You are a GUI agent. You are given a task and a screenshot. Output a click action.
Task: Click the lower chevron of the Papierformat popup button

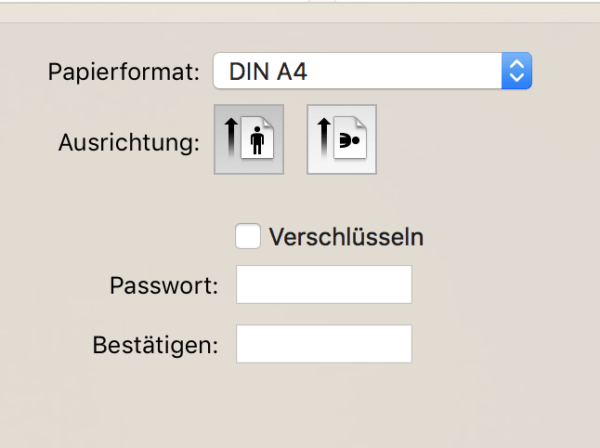[x=517, y=78]
